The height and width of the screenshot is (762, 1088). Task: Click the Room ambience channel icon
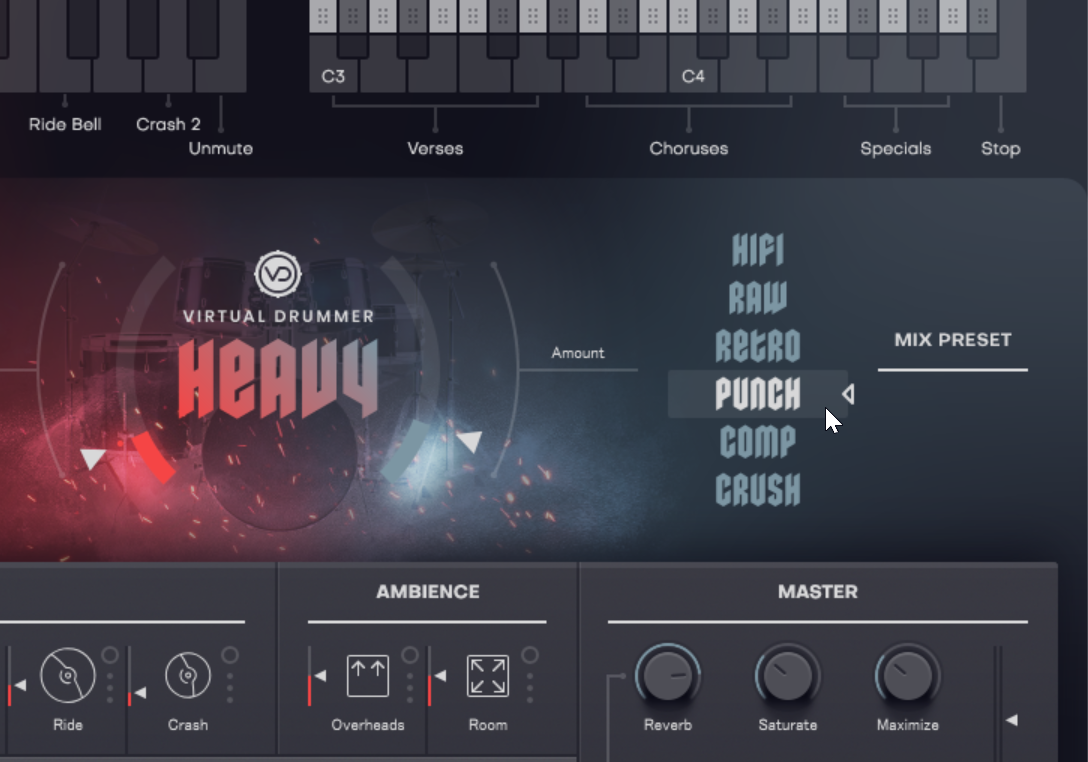click(x=488, y=675)
